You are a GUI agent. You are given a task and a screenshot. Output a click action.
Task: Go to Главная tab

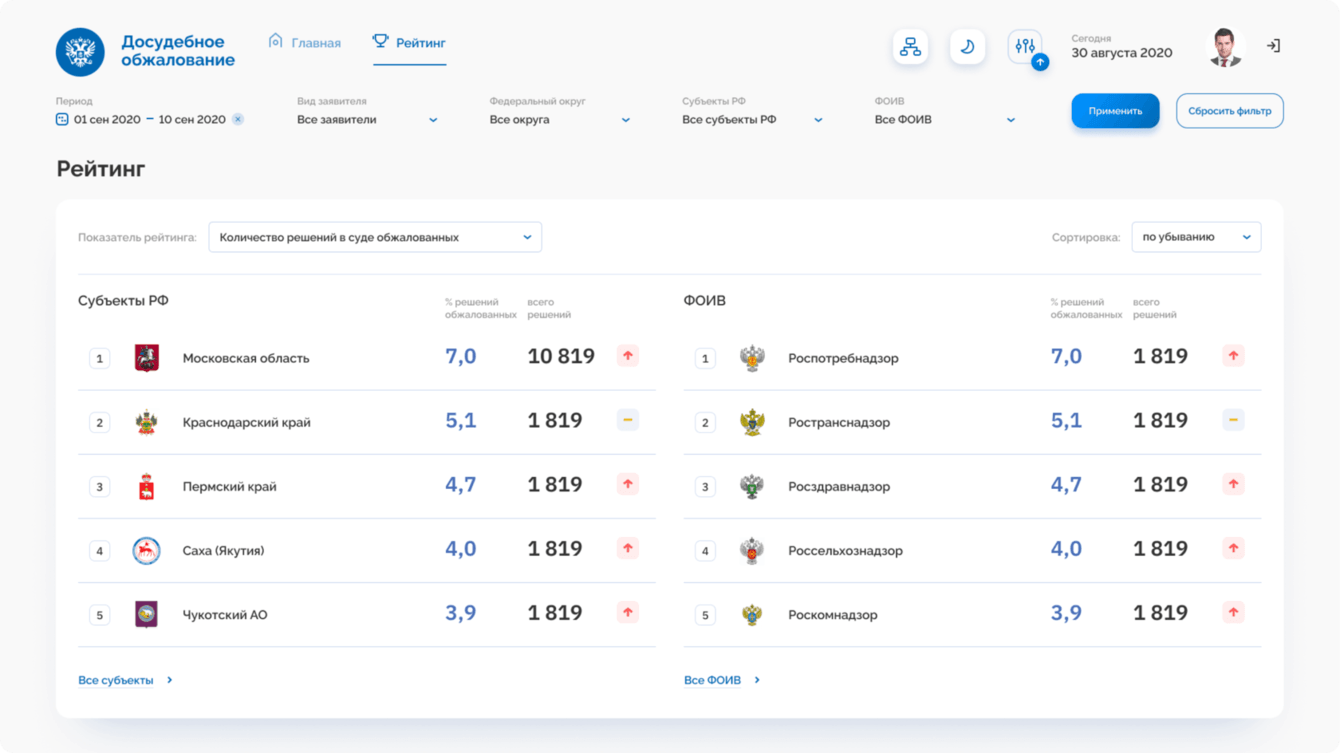click(305, 43)
